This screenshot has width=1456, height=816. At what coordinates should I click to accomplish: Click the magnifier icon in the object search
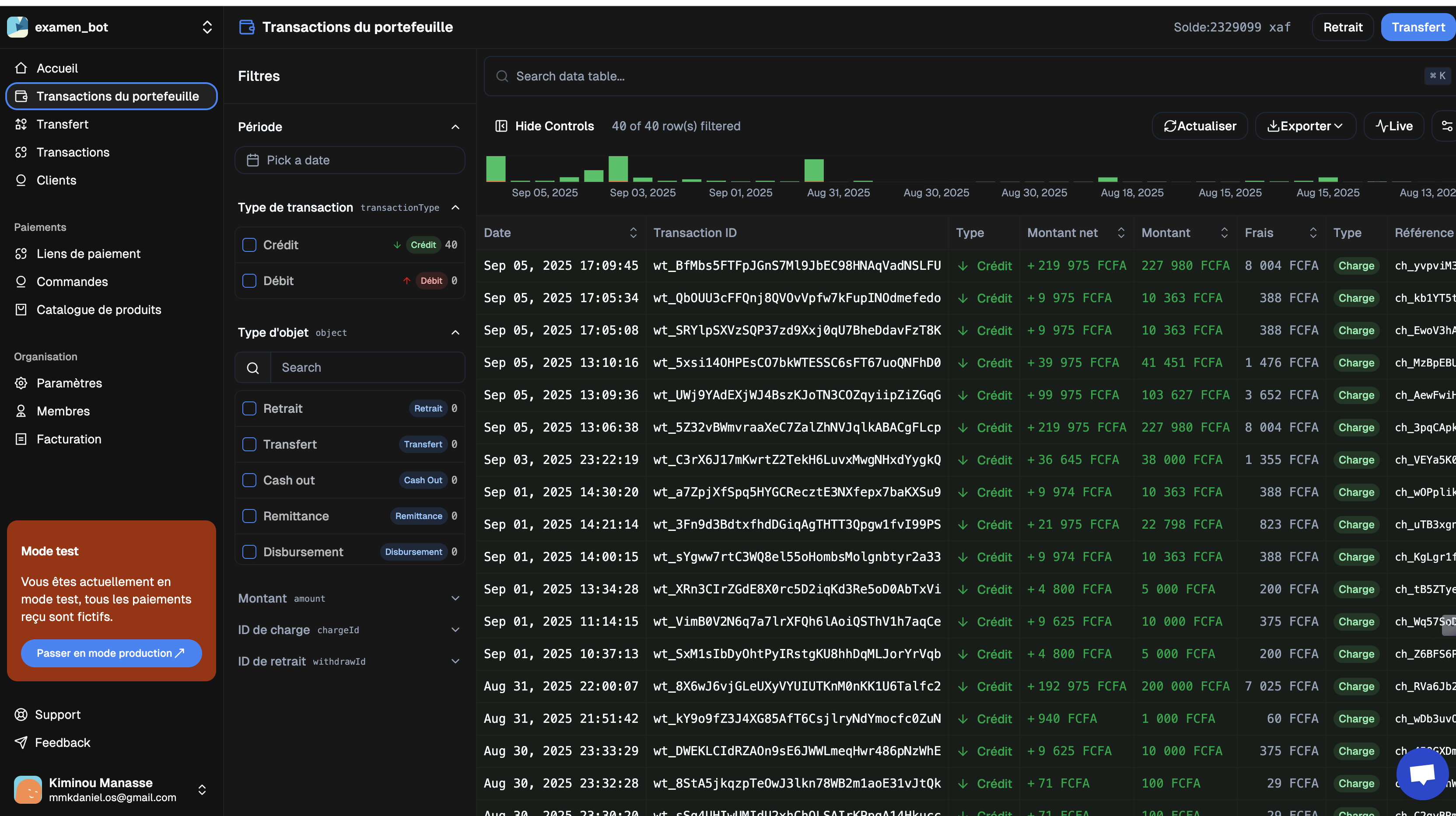pyautogui.click(x=252, y=368)
